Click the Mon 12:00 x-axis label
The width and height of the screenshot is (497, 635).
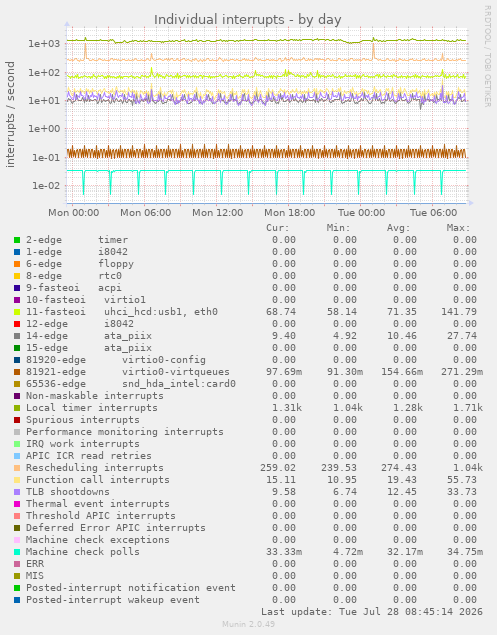pos(218,213)
